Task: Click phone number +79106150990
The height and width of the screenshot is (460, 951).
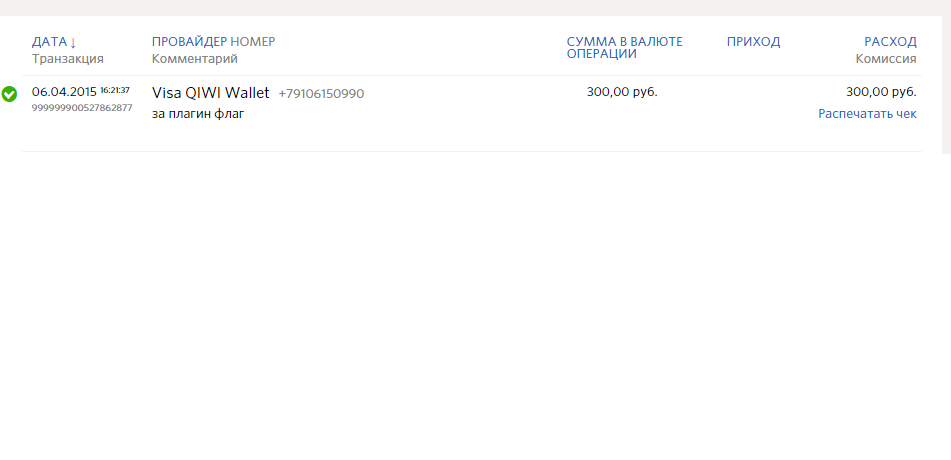Action: [321, 94]
